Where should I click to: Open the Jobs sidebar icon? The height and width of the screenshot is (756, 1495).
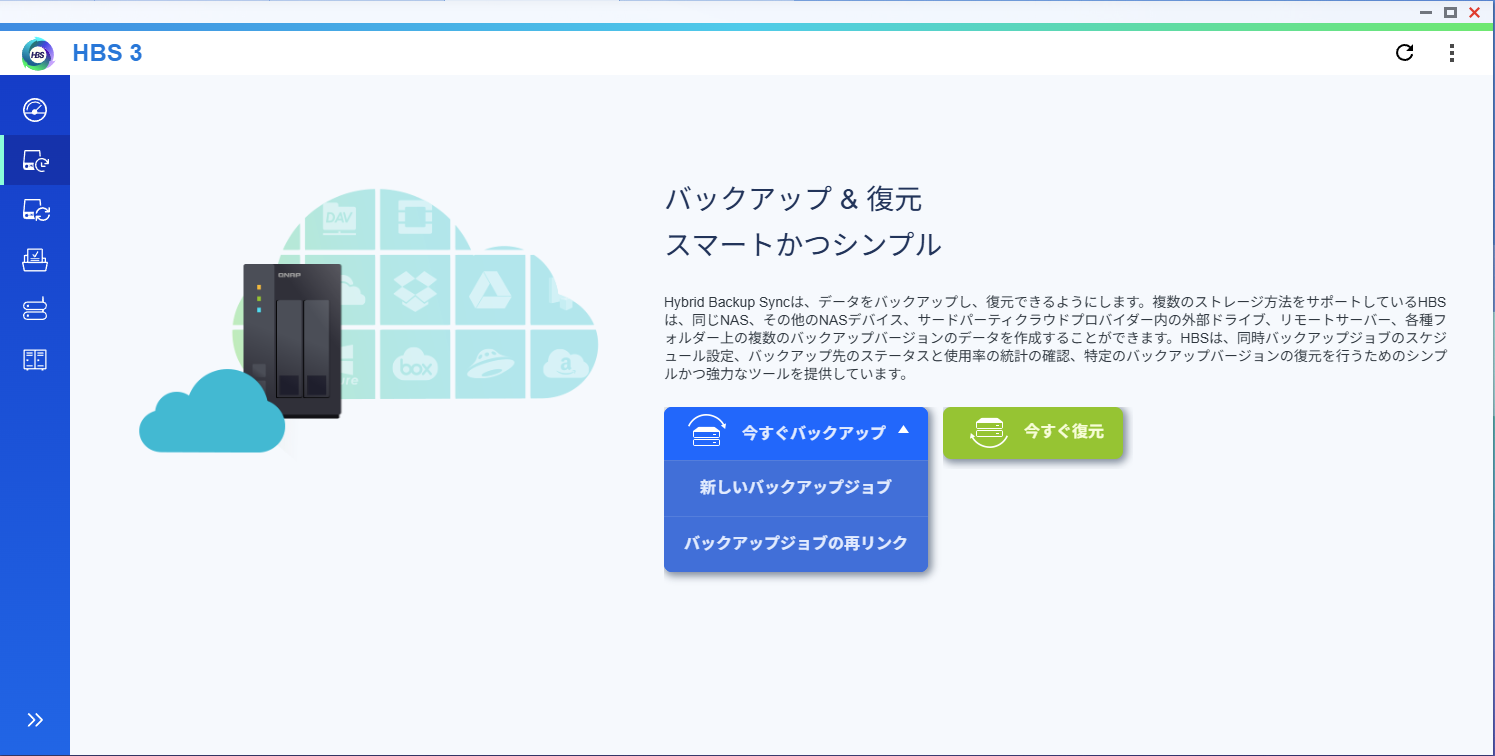tap(35, 260)
